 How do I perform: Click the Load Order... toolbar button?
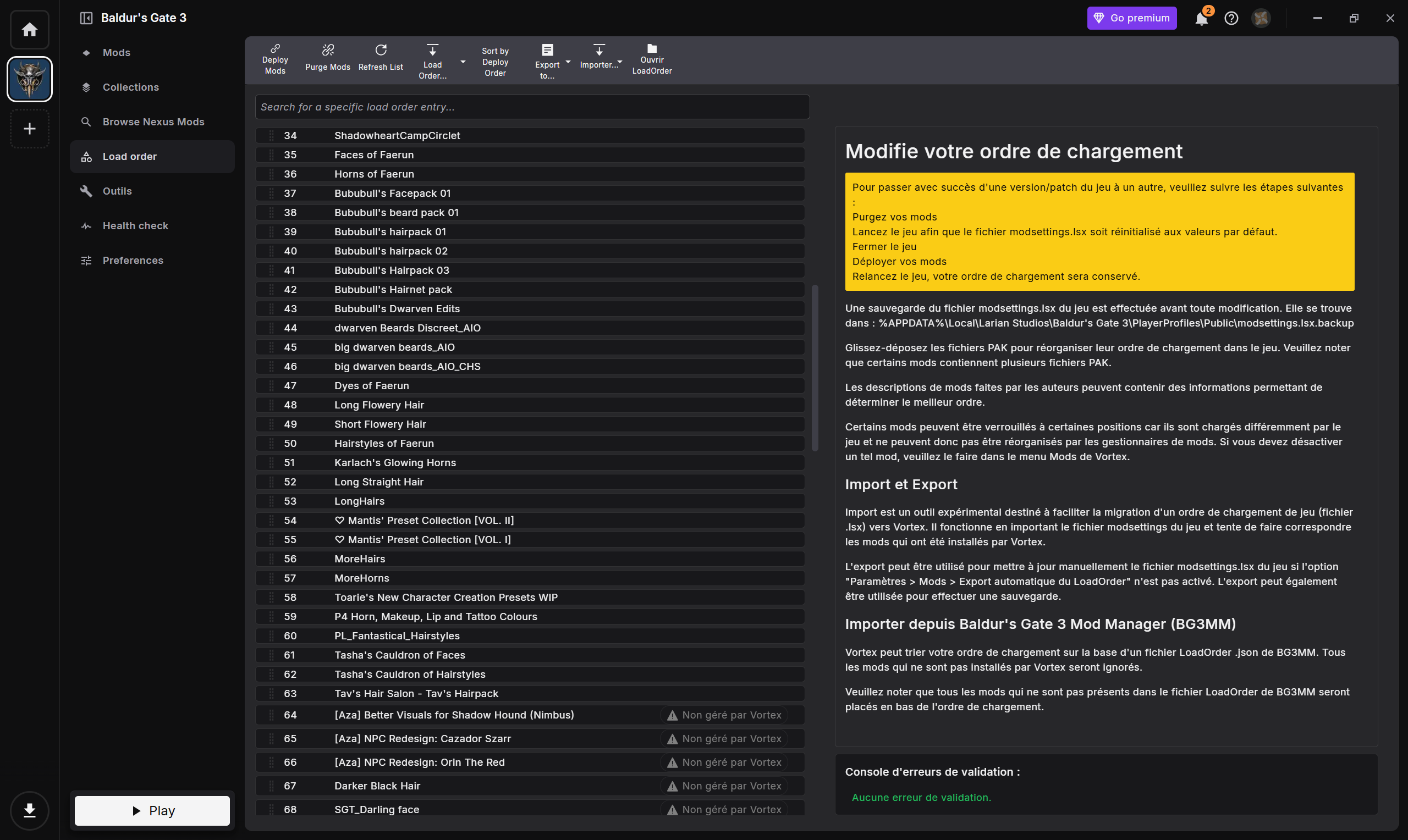point(432,62)
